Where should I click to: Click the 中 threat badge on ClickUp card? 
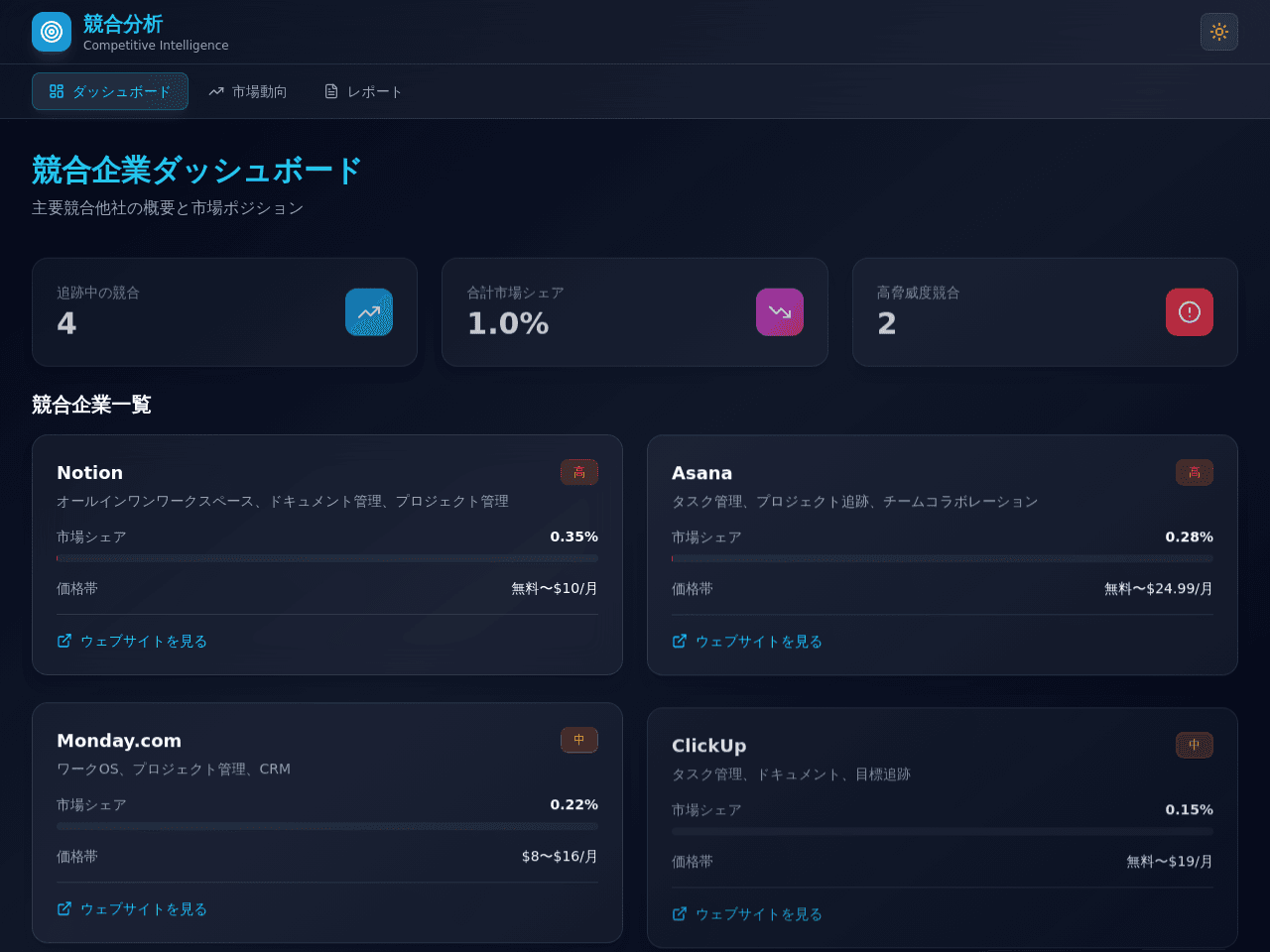point(1195,745)
